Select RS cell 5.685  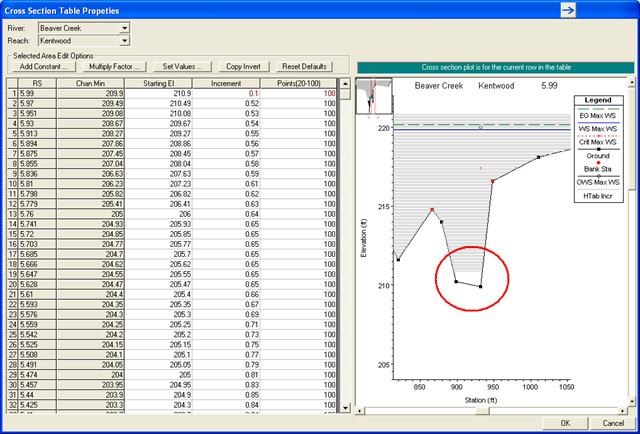[x=37, y=254]
